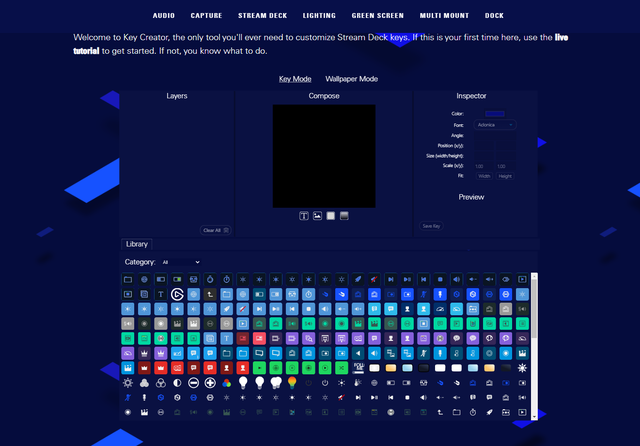Viewport: 640px width, 446px height.
Task: Select the Library tab
Action: [x=137, y=244]
